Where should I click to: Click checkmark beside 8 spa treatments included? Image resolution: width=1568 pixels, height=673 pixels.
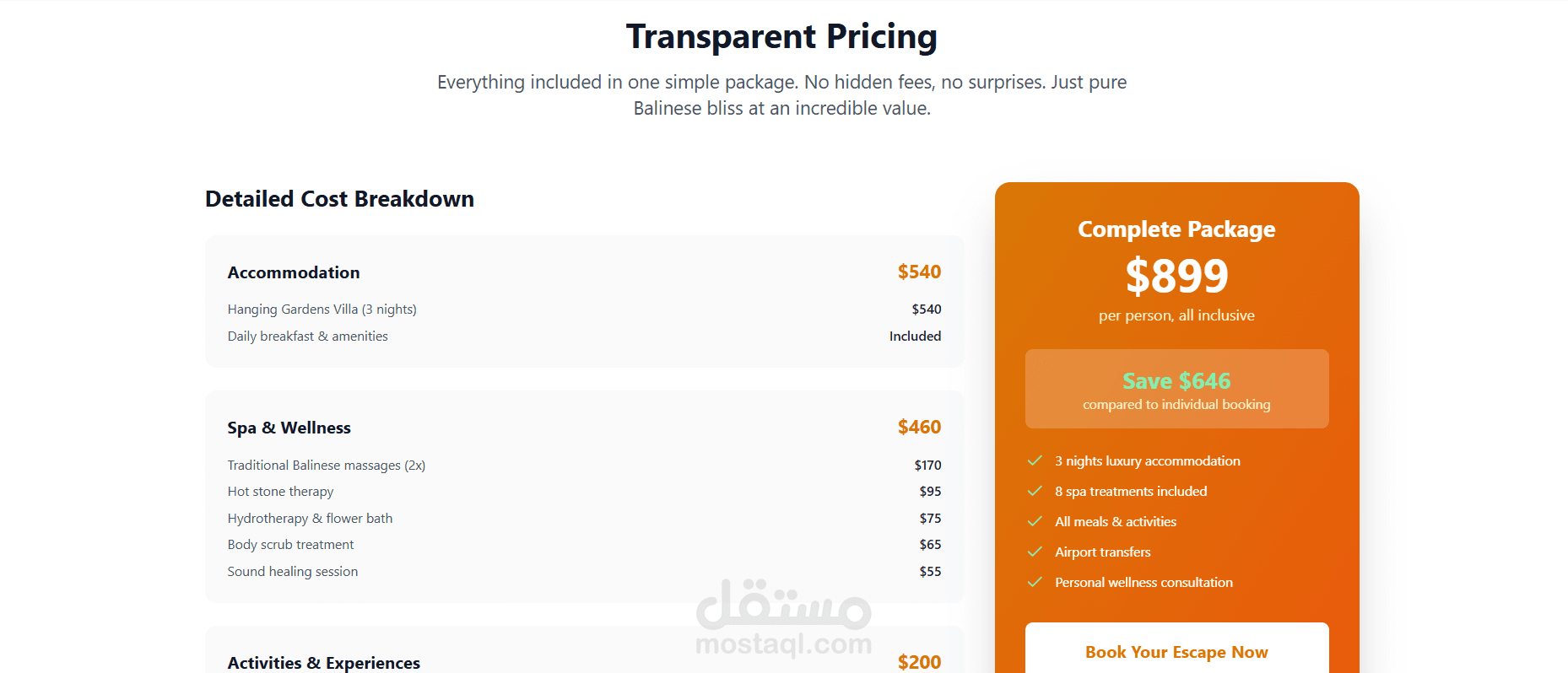click(1035, 491)
